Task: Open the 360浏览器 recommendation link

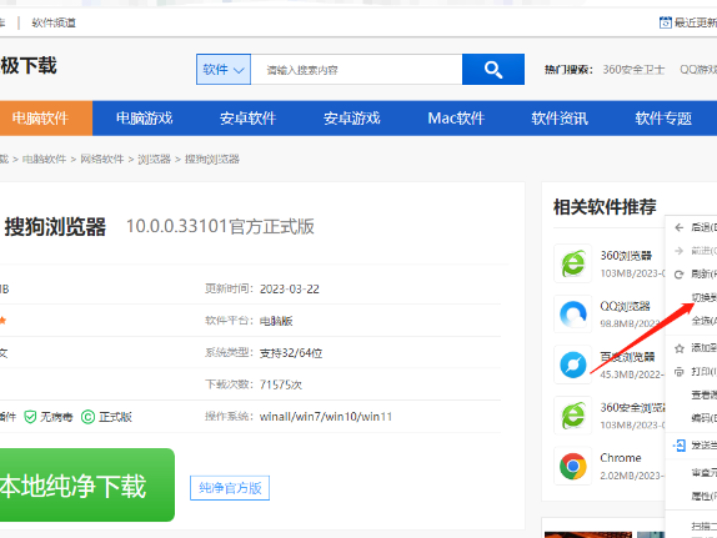Action: coord(626,256)
